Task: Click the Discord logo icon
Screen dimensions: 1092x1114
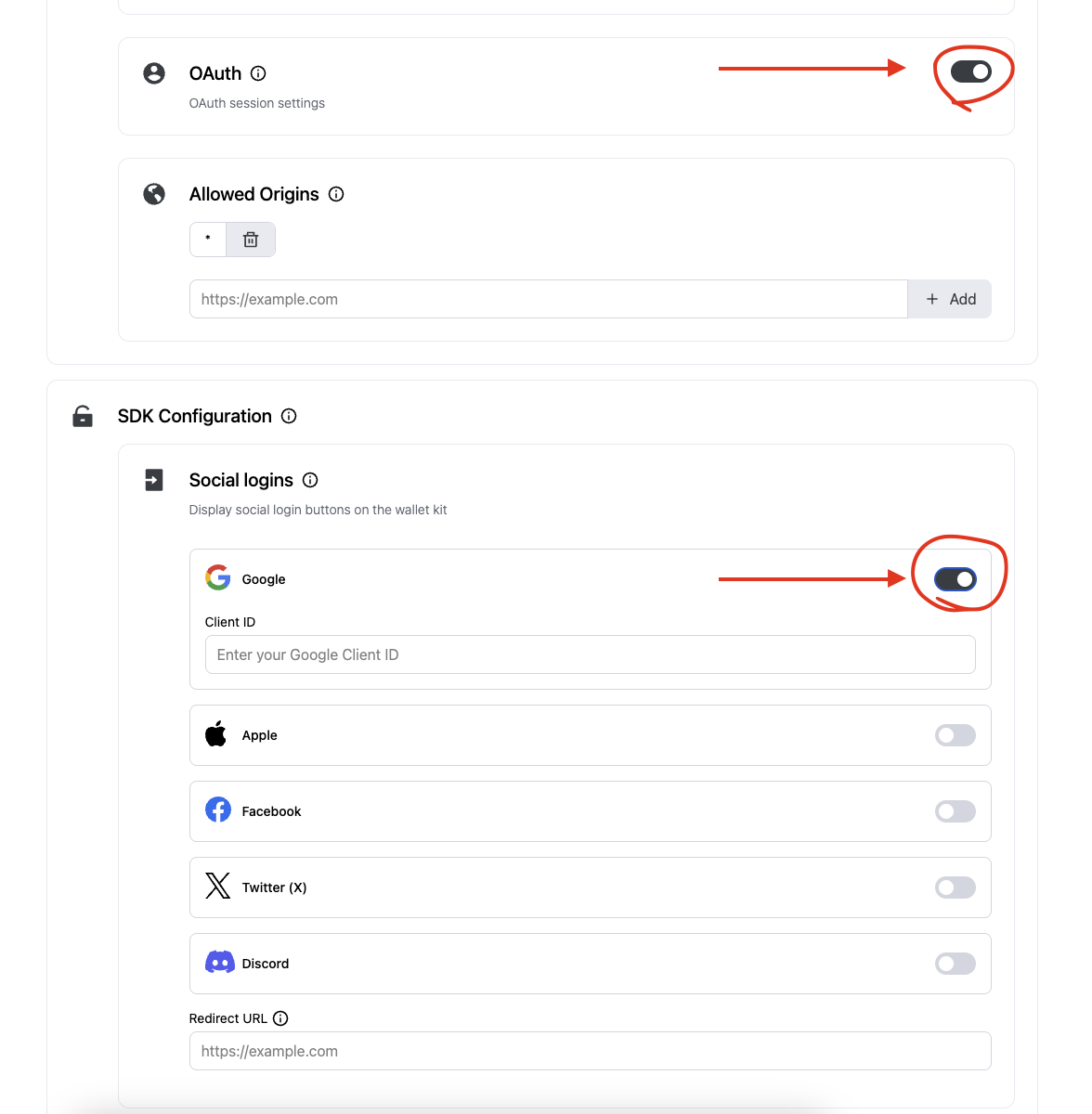Action: click(219, 962)
